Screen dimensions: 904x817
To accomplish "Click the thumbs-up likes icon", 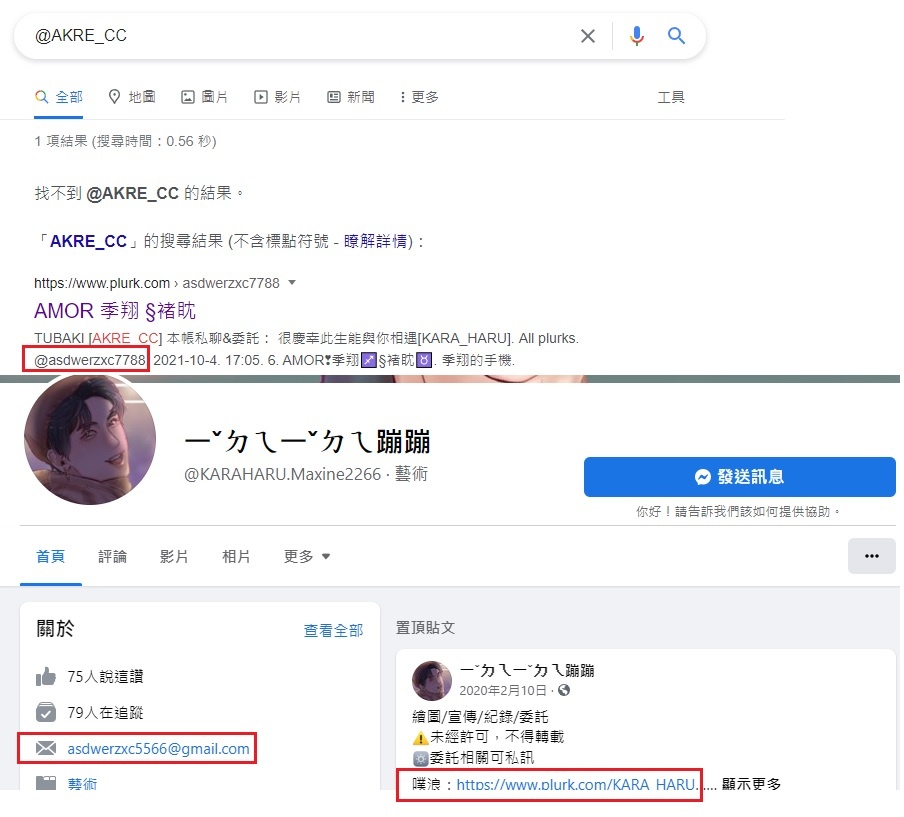I will point(46,676).
